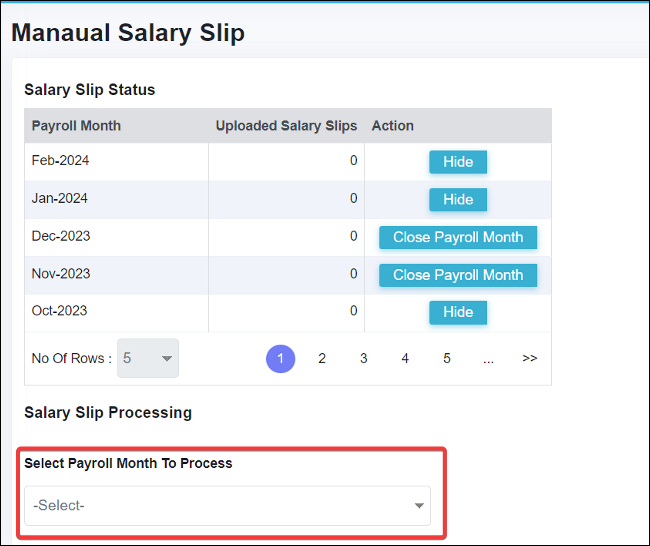Click the Payroll Month column header
650x546 pixels.
coord(76,126)
